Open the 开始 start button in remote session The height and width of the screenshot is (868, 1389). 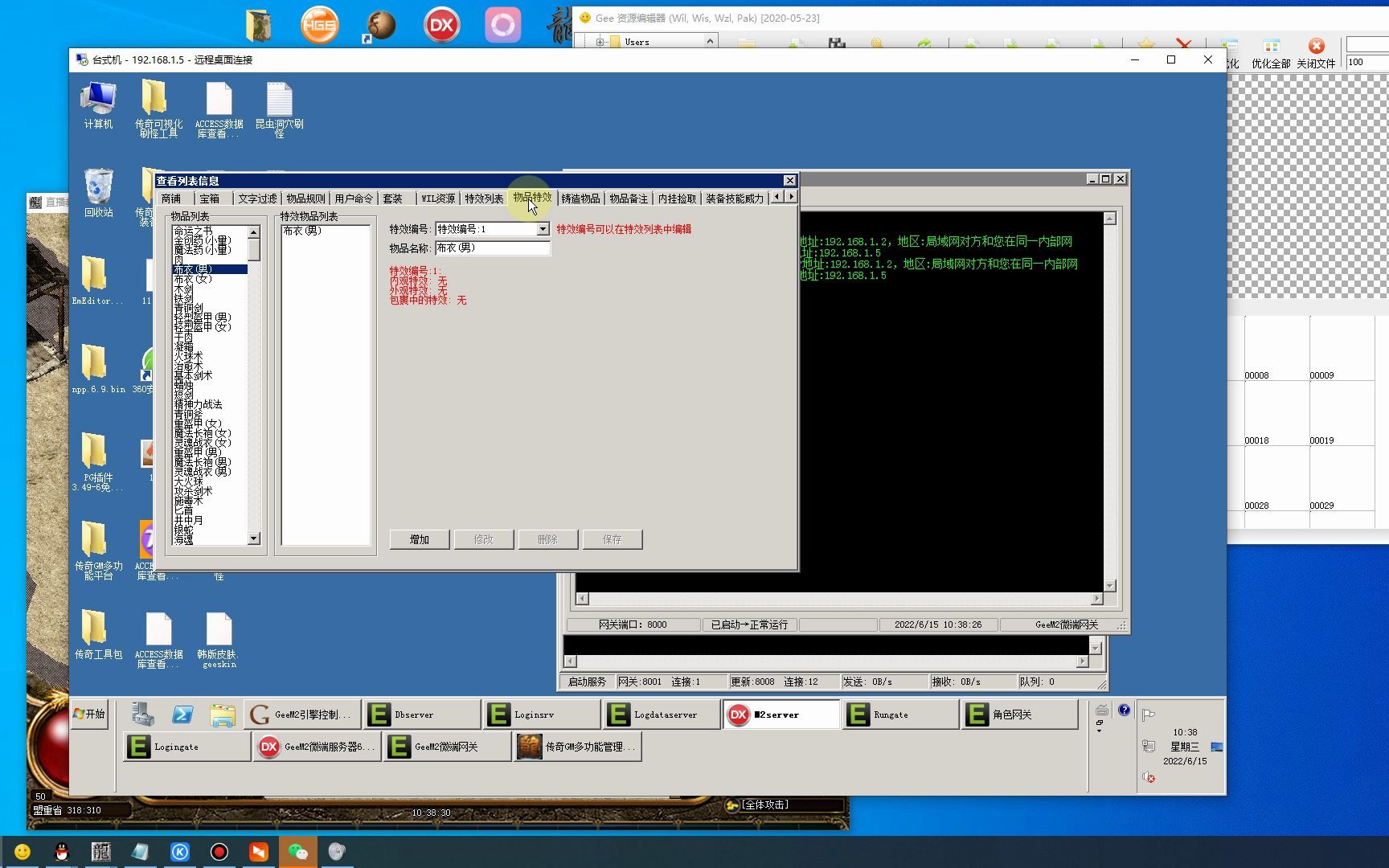[x=89, y=714]
